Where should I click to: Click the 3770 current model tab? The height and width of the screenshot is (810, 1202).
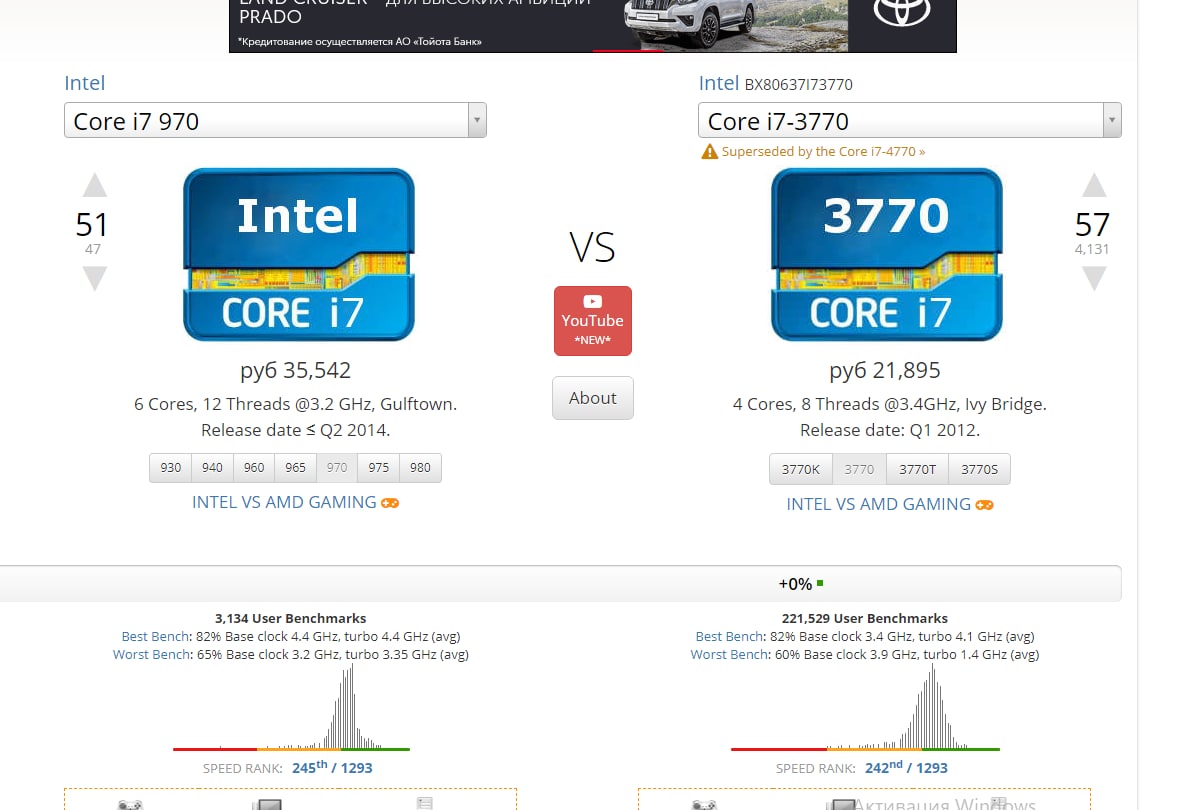[859, 469]
